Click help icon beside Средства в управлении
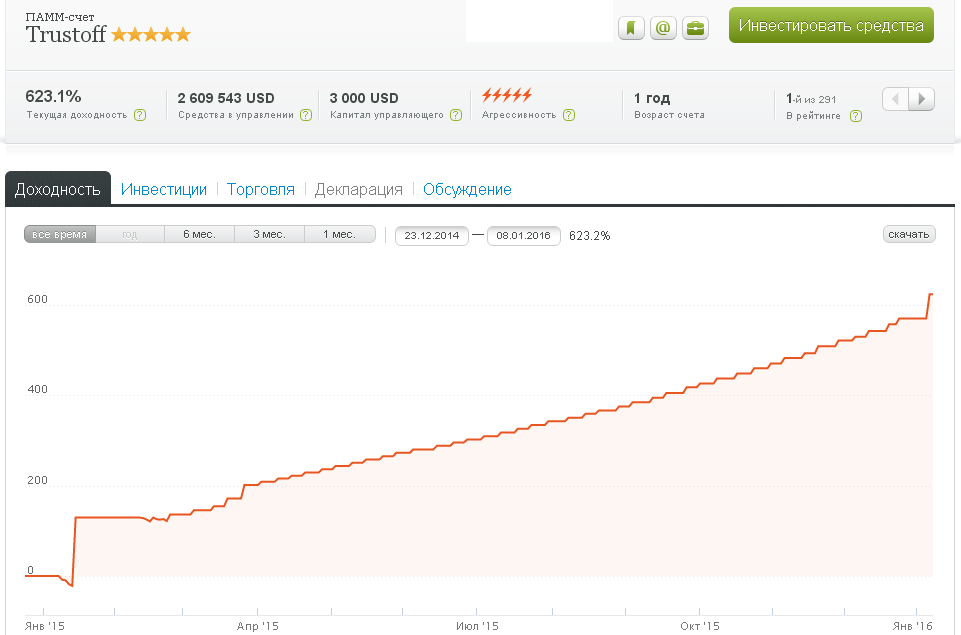The image size is (961, 635). [x=305, y=115]
